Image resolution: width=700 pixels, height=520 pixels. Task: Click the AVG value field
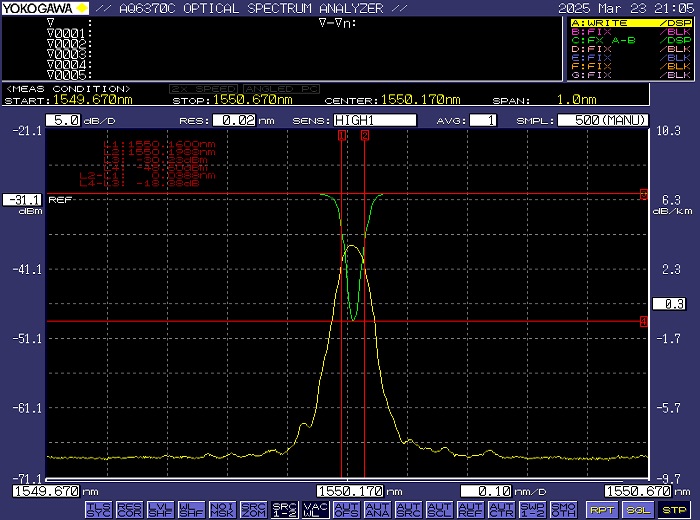point(483,120)
